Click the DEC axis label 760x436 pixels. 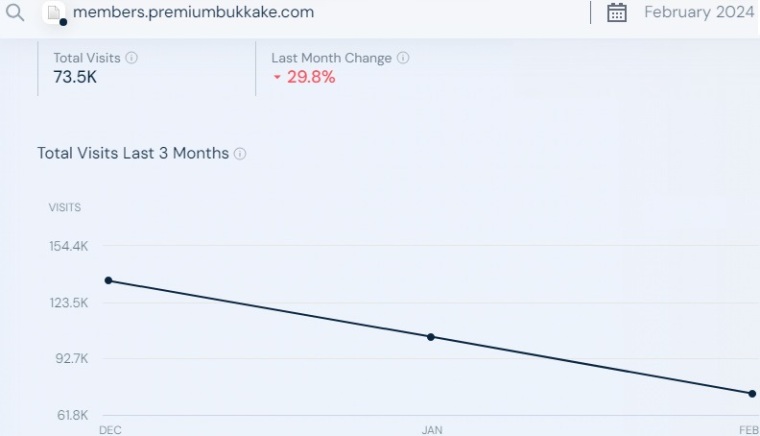(111, 430)
